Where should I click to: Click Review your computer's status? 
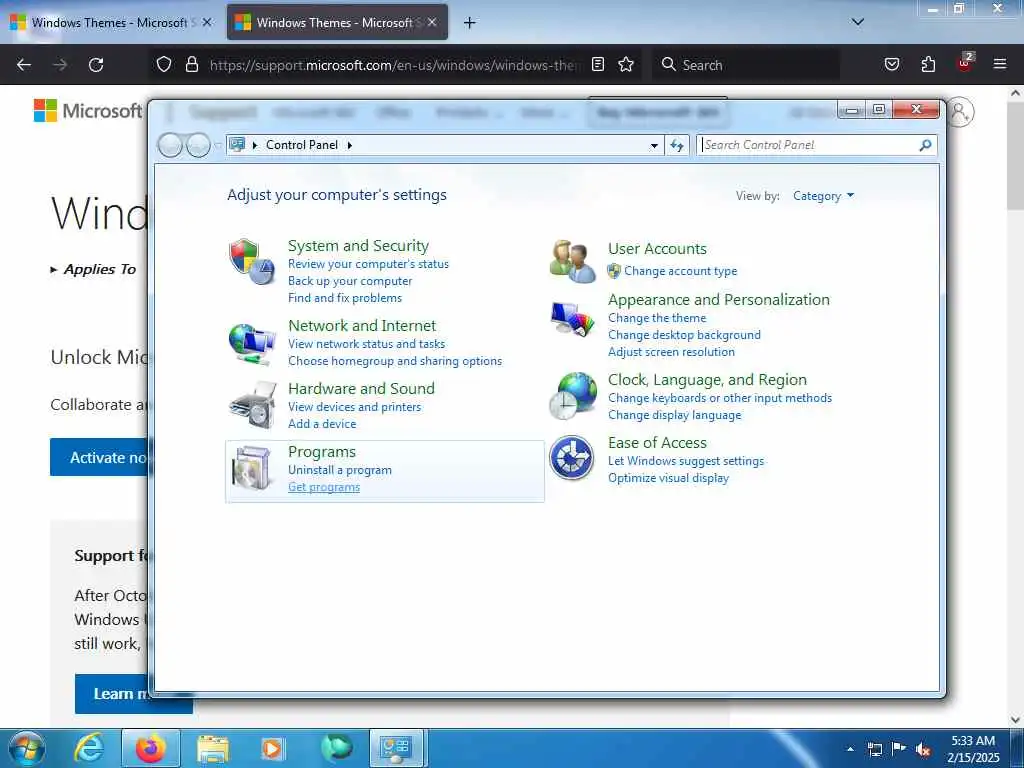tap(368, 264)
